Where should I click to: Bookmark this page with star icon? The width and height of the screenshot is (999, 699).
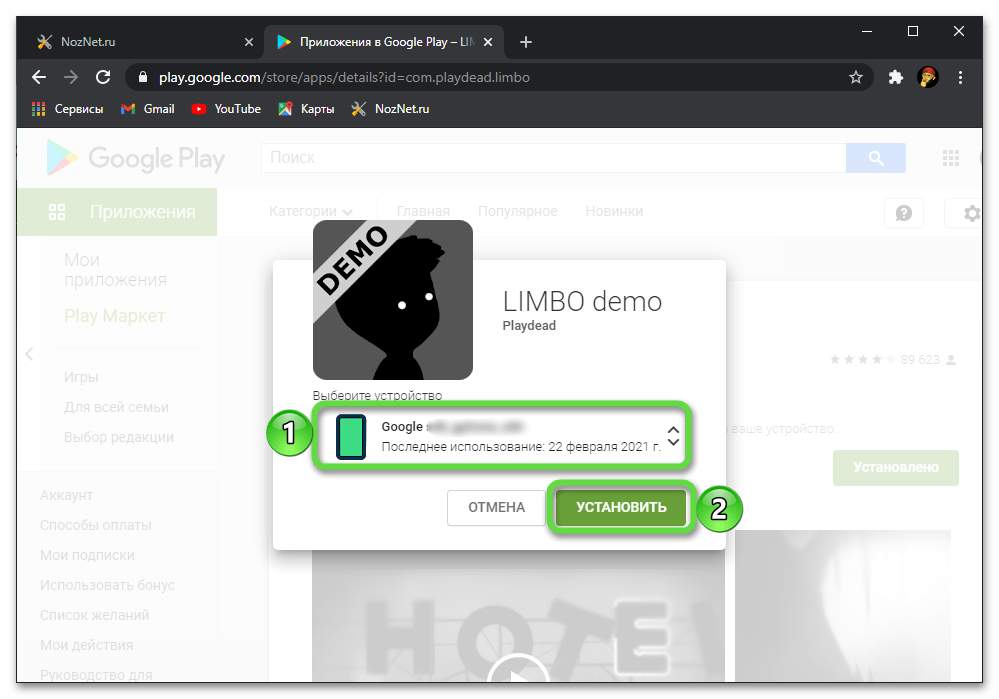[856, 77]
